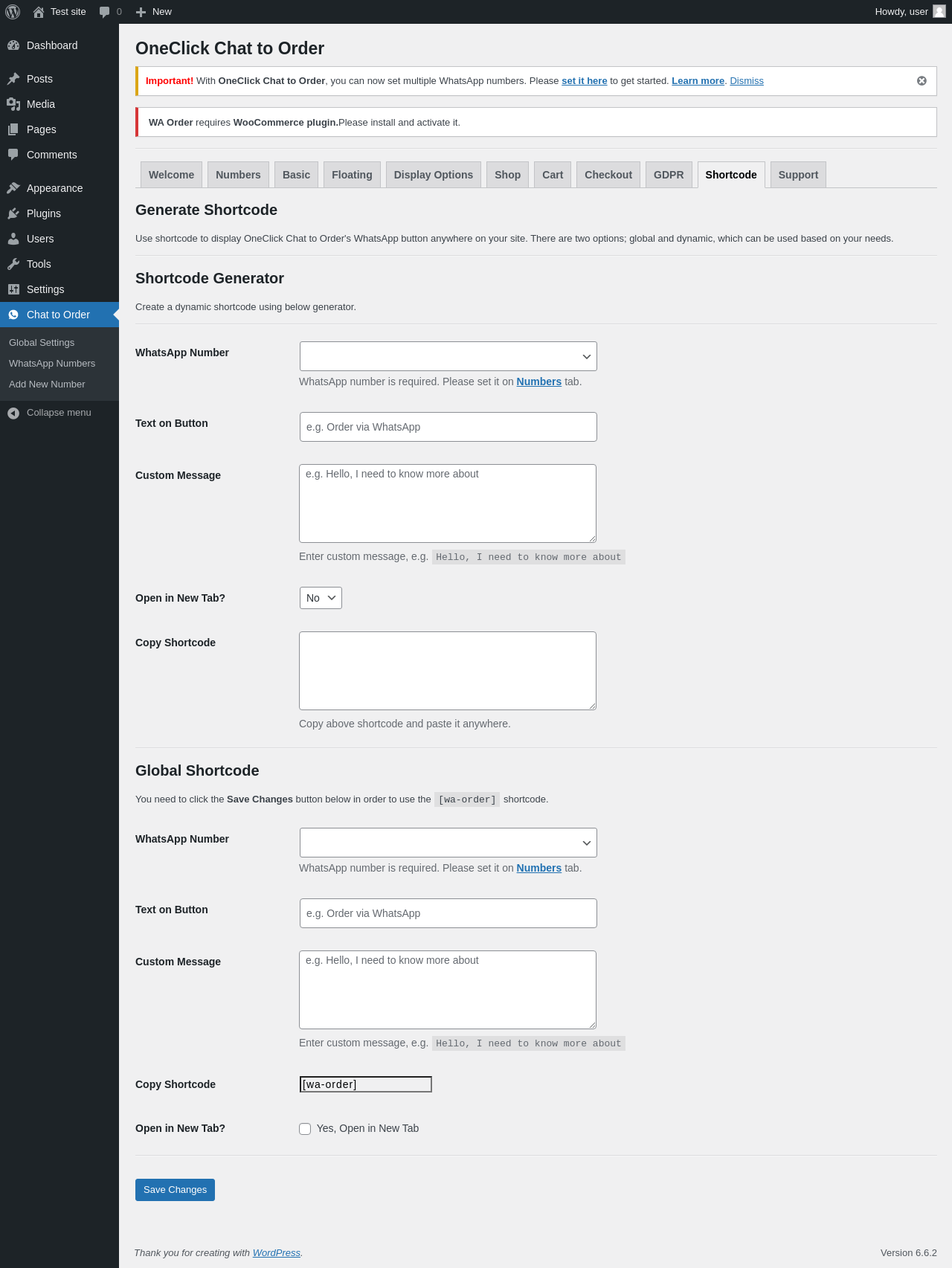This screenshot has height=1268, width=952.
Task: Switch to the Cart tab
Action: coord(553,175)
